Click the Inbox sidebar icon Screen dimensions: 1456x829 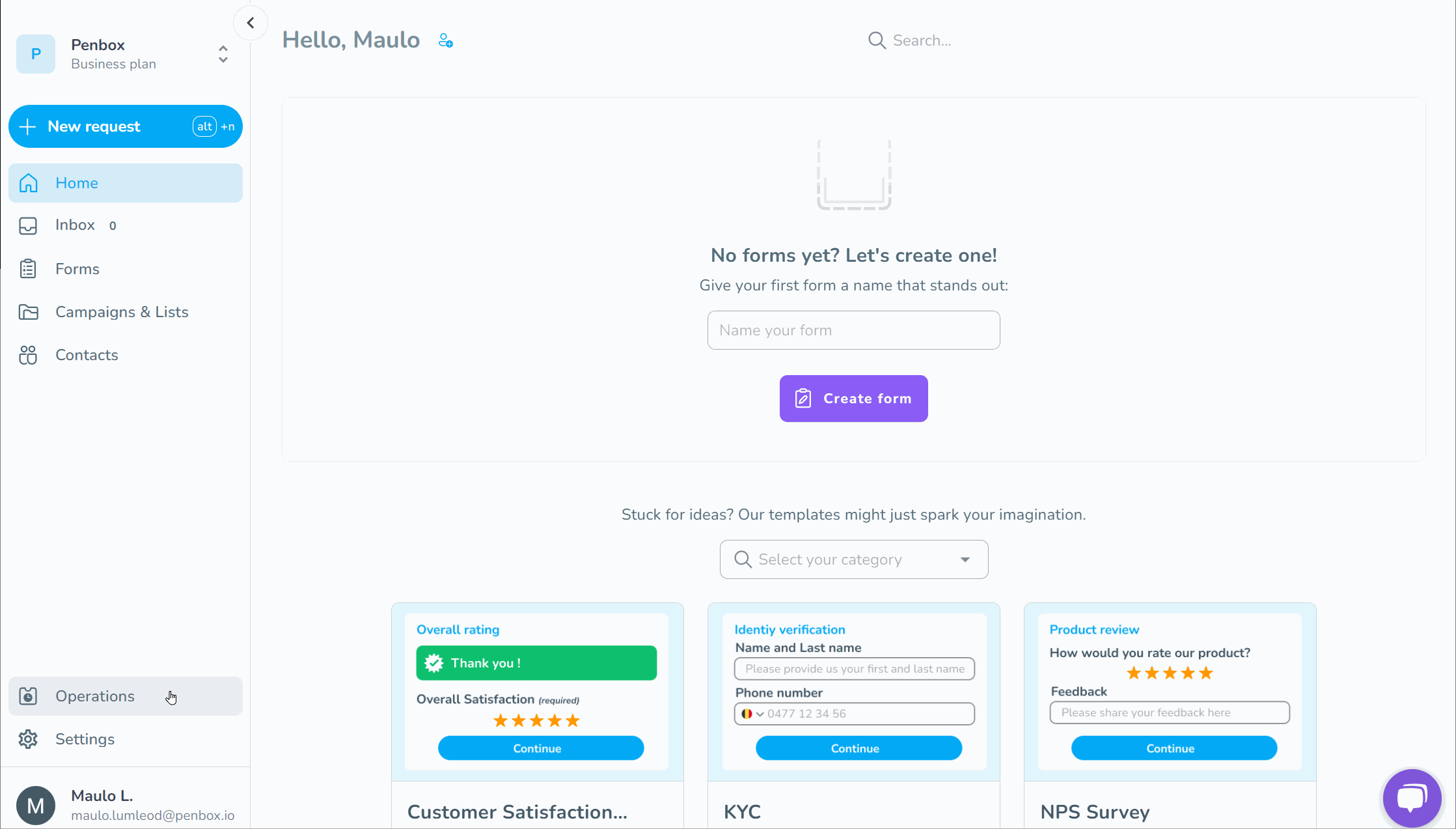pos(28,225)
